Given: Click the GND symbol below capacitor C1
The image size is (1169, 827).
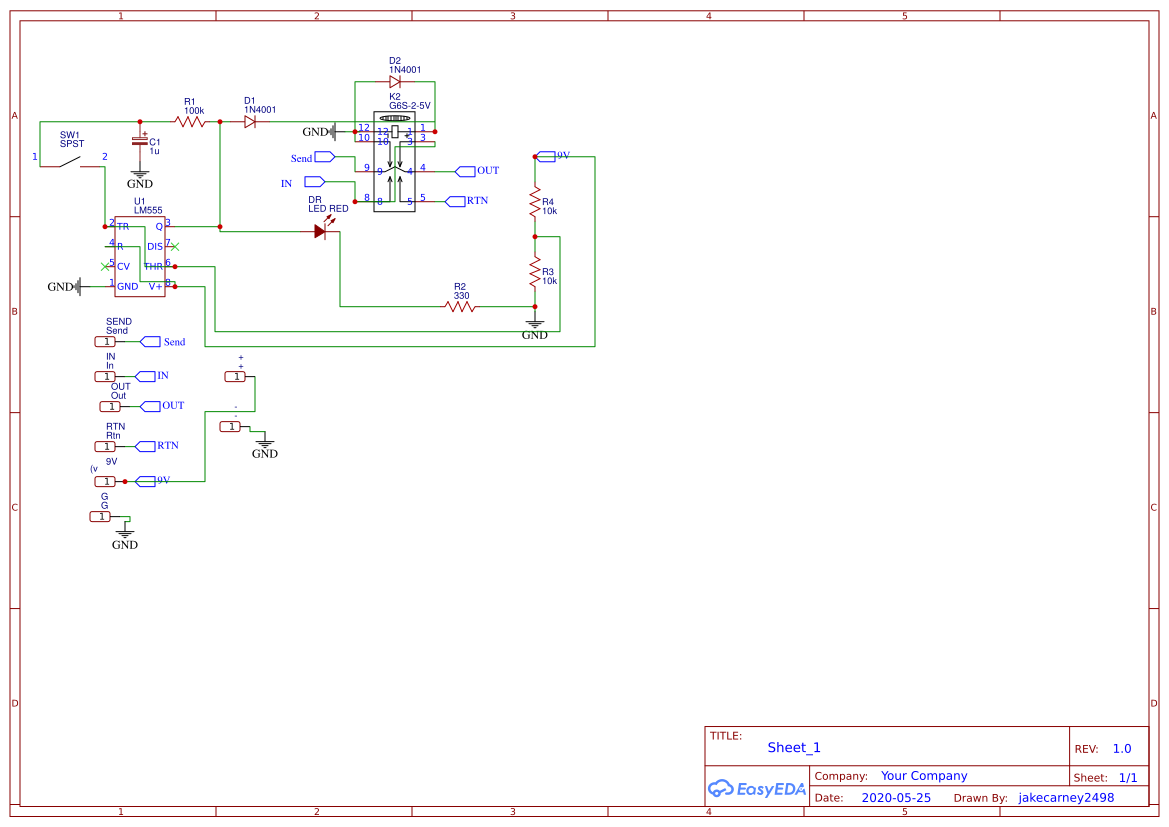Looking at the screenshot, I should (x=140, y=178).
